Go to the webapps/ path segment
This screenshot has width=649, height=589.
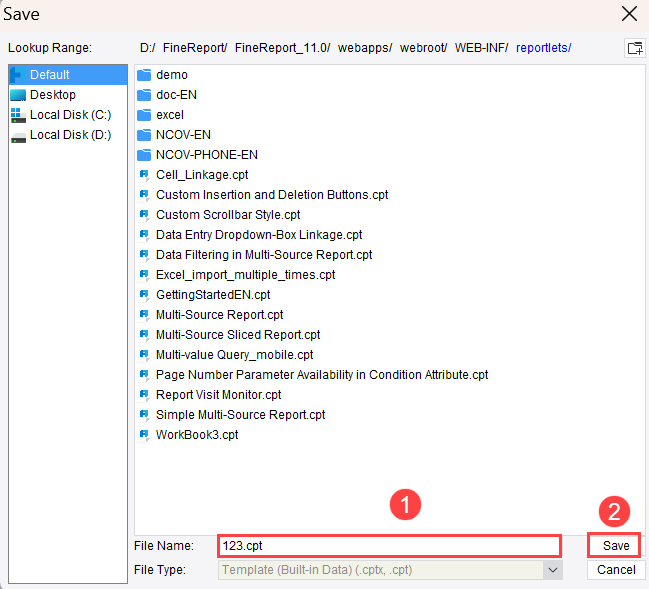[x=365, y=48]
